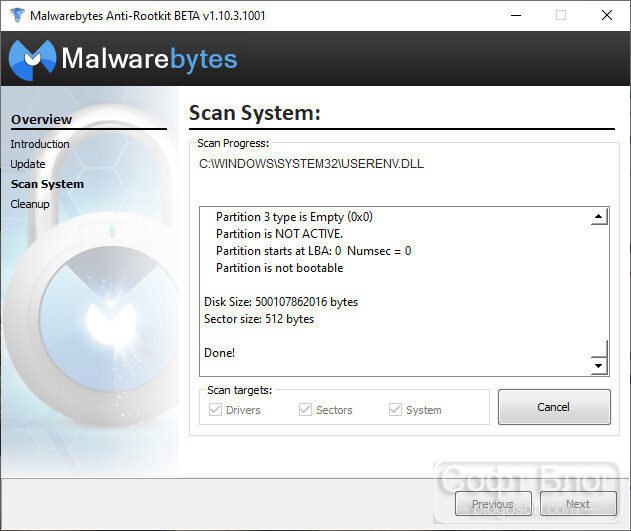Image resolution: width=631 pixels, height=531 pixels.
Task: Minimize the Anti-Rootkit window
Action: (516, 15)
